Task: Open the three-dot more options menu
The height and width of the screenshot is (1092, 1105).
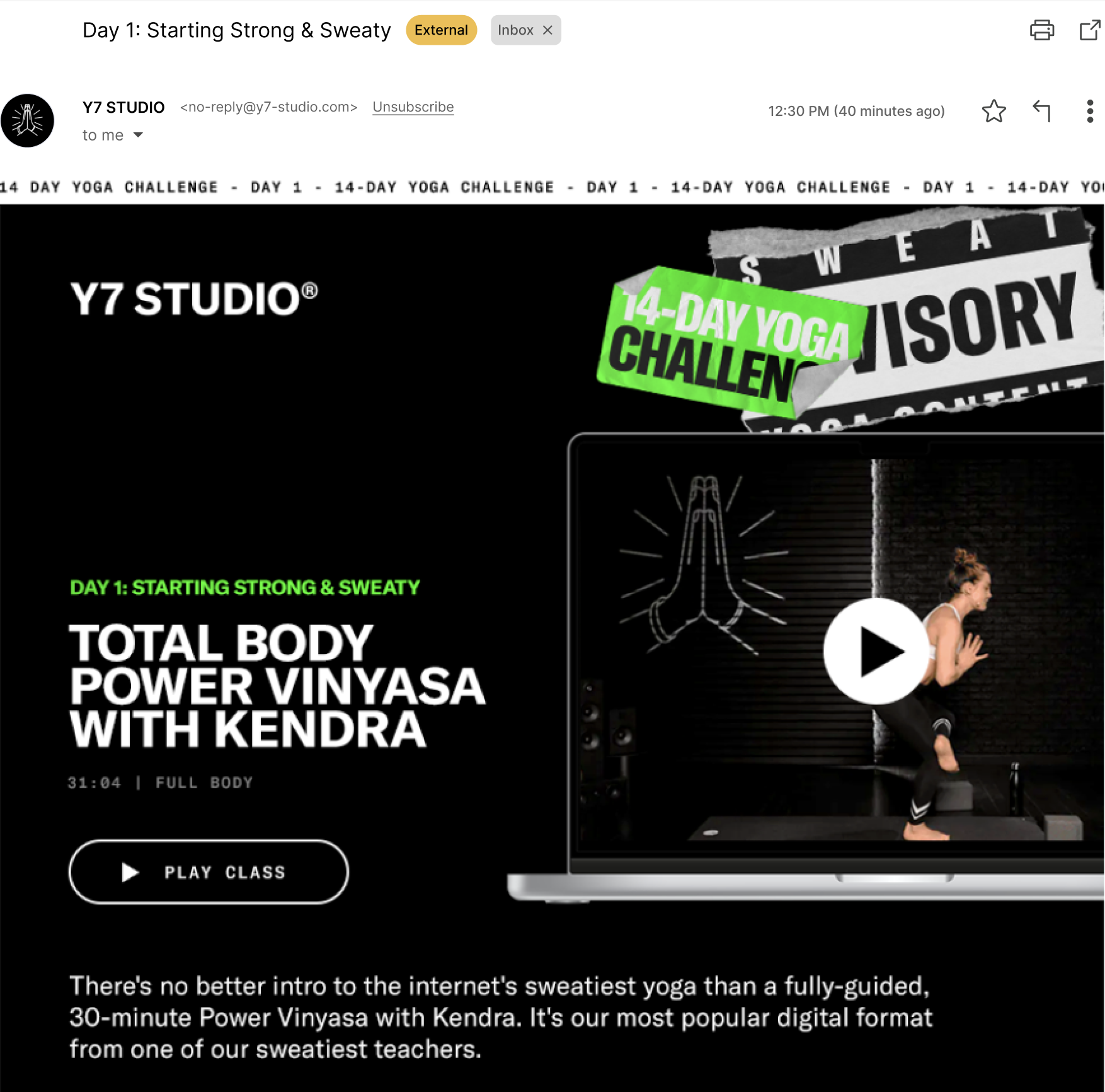Action: [1089, 112]
